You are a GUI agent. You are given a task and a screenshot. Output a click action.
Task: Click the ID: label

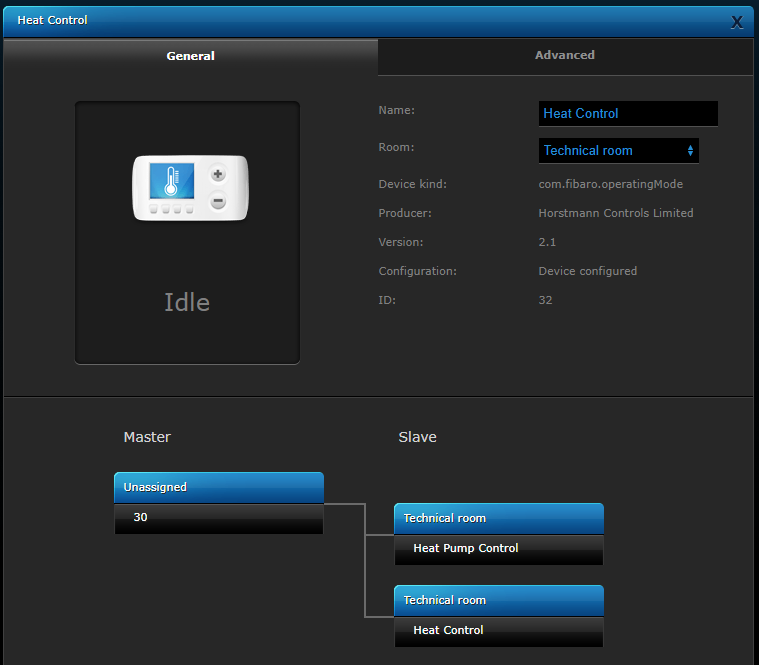pyautogui.click(x=387, y=300)
